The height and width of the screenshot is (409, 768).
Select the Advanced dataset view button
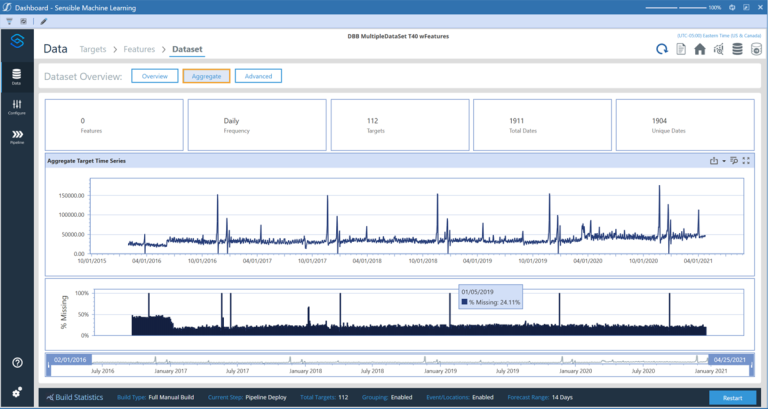click(258, 76)
